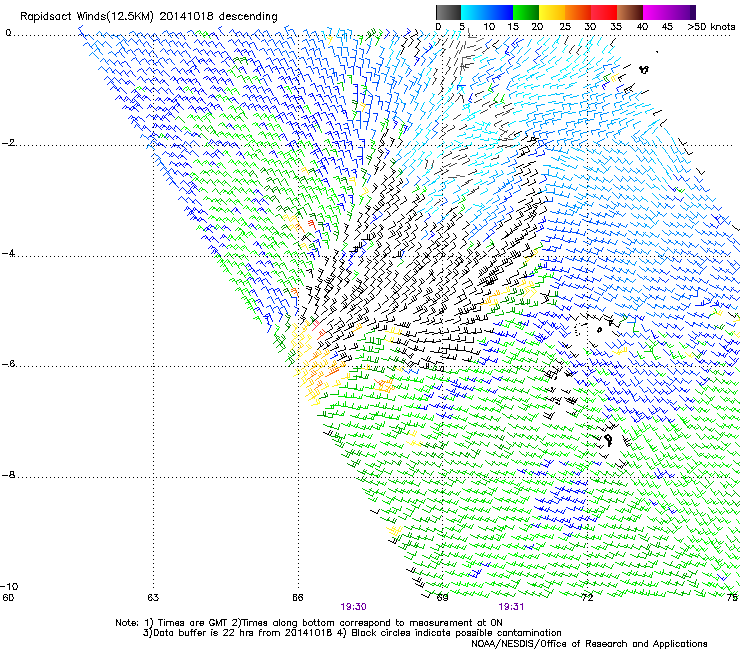Click the green 15-20 knots legend color
The width and height of the screenshot is (740, 650).
click(526, 12)
